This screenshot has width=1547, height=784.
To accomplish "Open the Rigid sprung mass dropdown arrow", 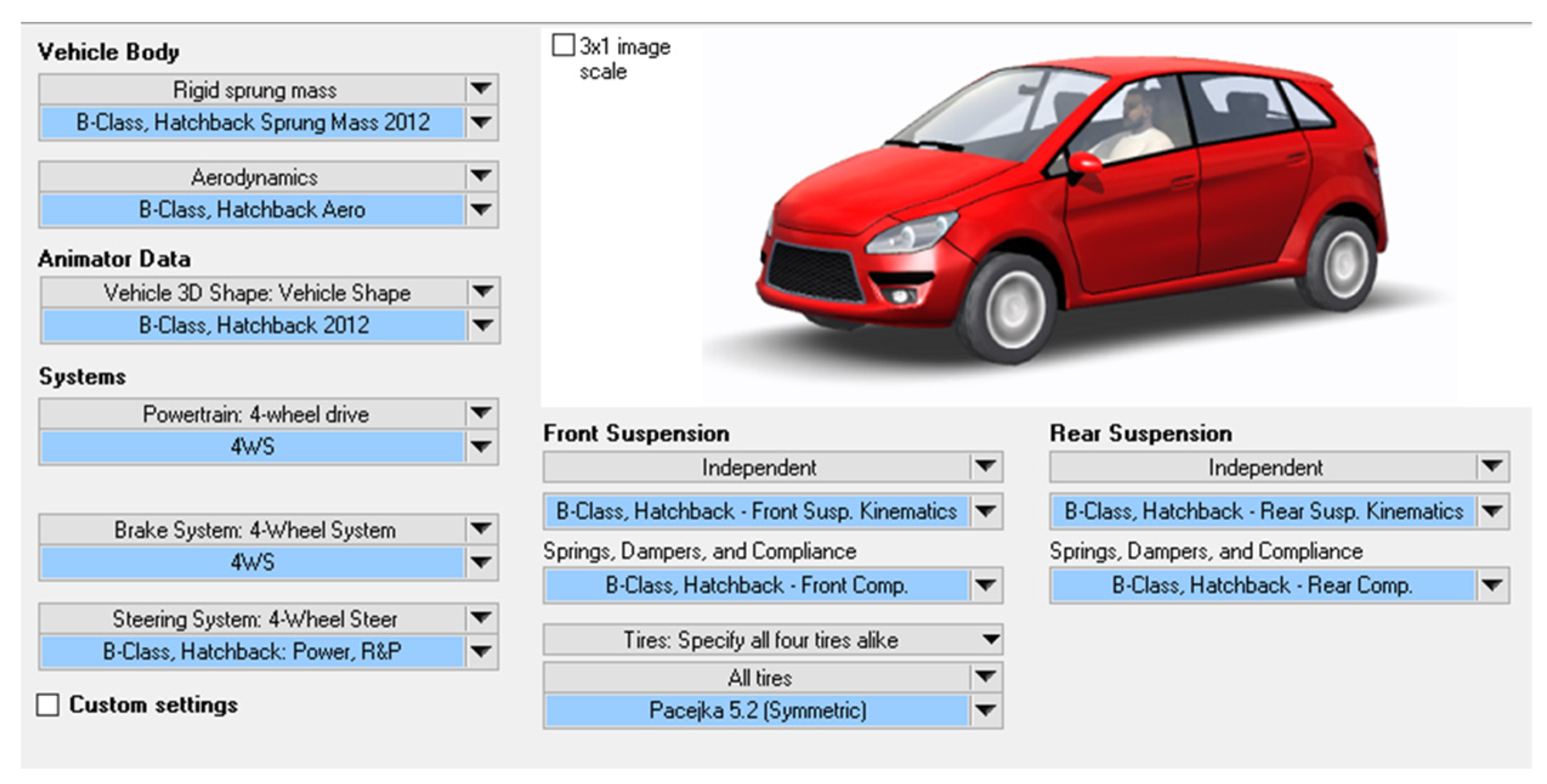I will [481, 89].
